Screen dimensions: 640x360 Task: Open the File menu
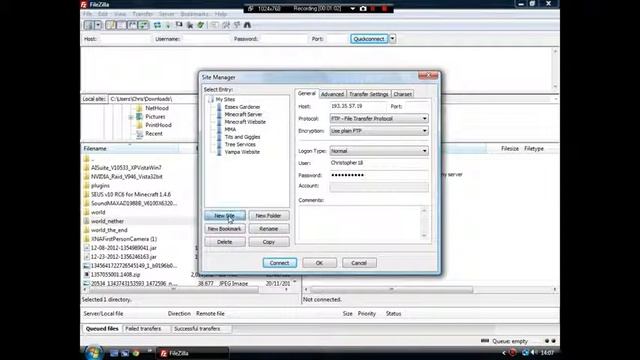[88, 14]
